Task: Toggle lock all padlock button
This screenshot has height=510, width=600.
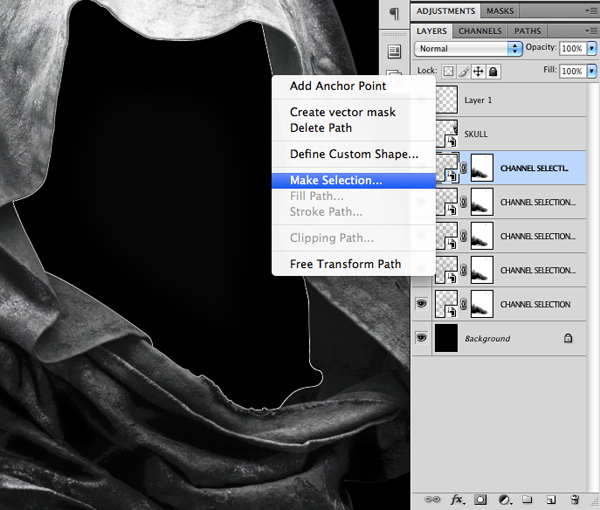Action: click(493, 72)
